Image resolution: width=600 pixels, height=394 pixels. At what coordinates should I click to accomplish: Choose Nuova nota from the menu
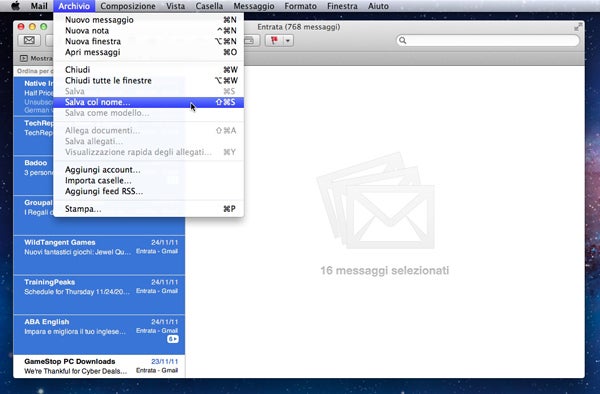pos(148,31)
